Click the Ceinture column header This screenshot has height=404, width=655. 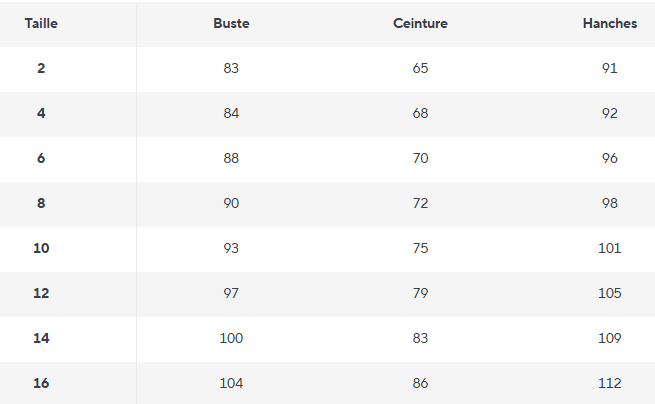420,23
